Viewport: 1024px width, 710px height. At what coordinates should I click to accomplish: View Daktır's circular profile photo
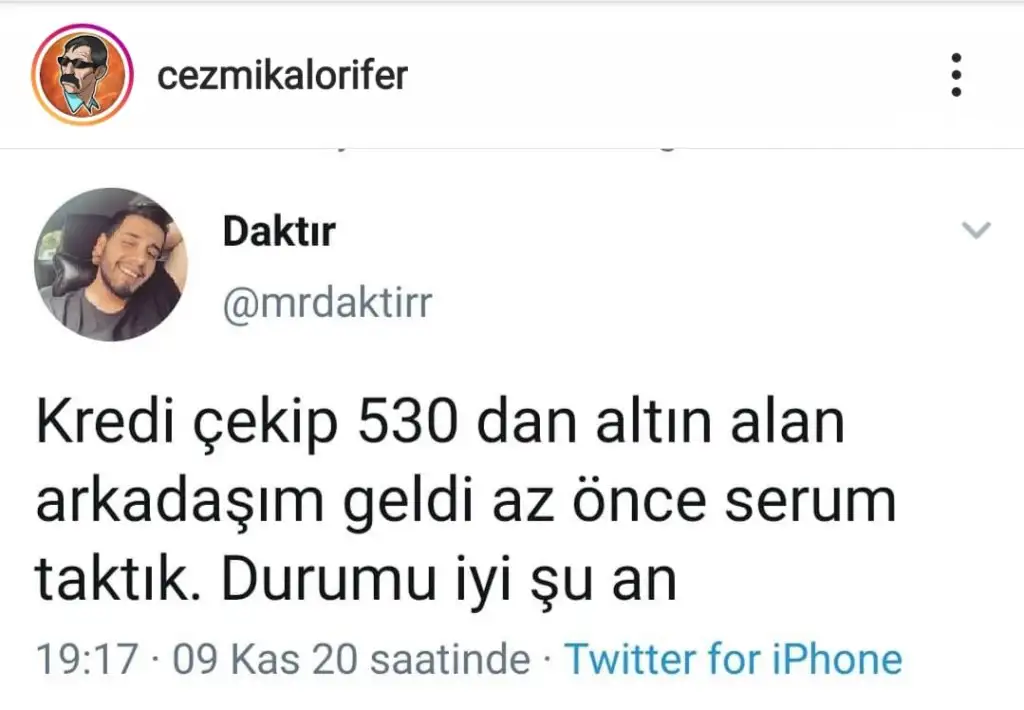click(x=110, y=265)
